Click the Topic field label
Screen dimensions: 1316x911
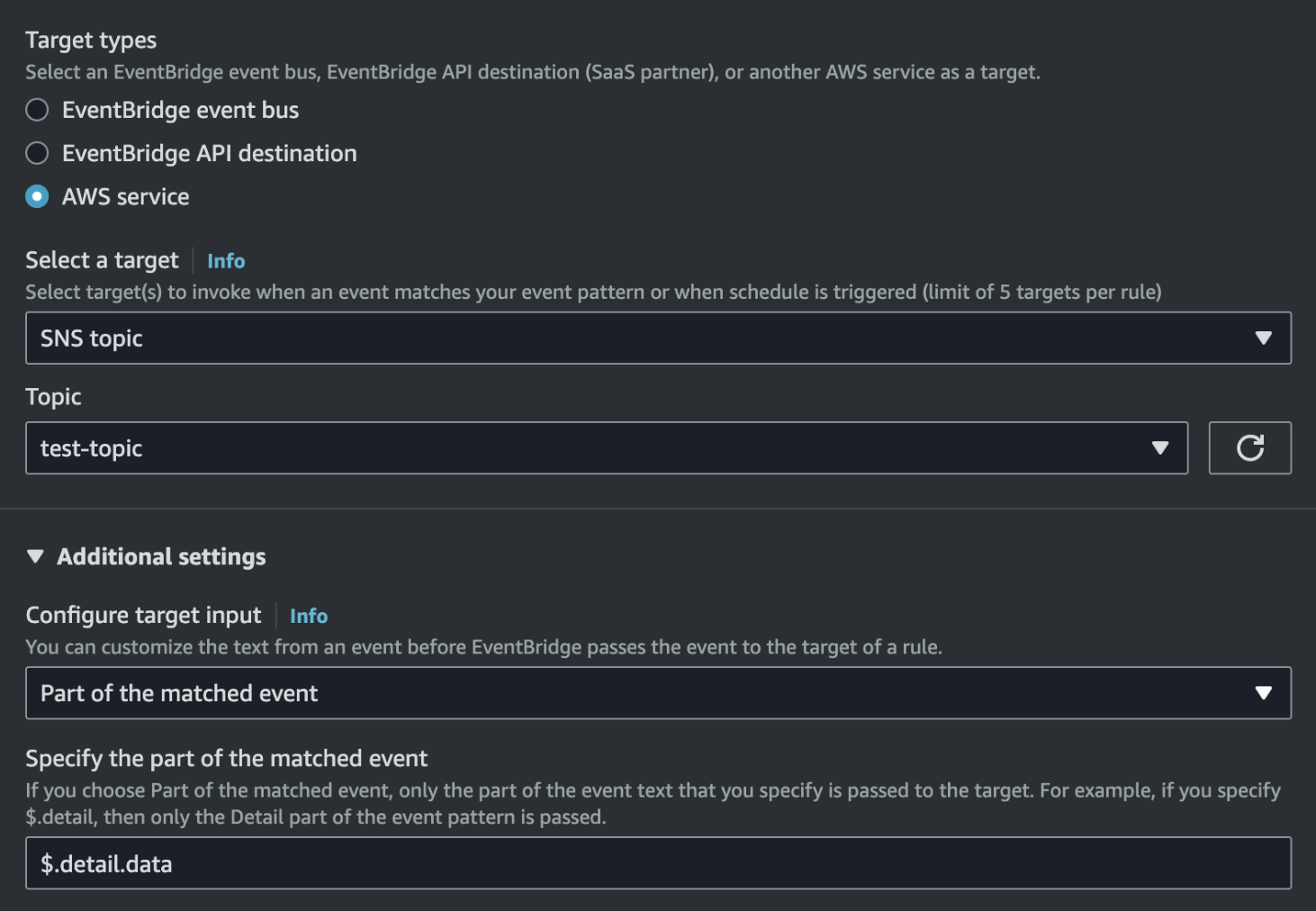[53, 397]
